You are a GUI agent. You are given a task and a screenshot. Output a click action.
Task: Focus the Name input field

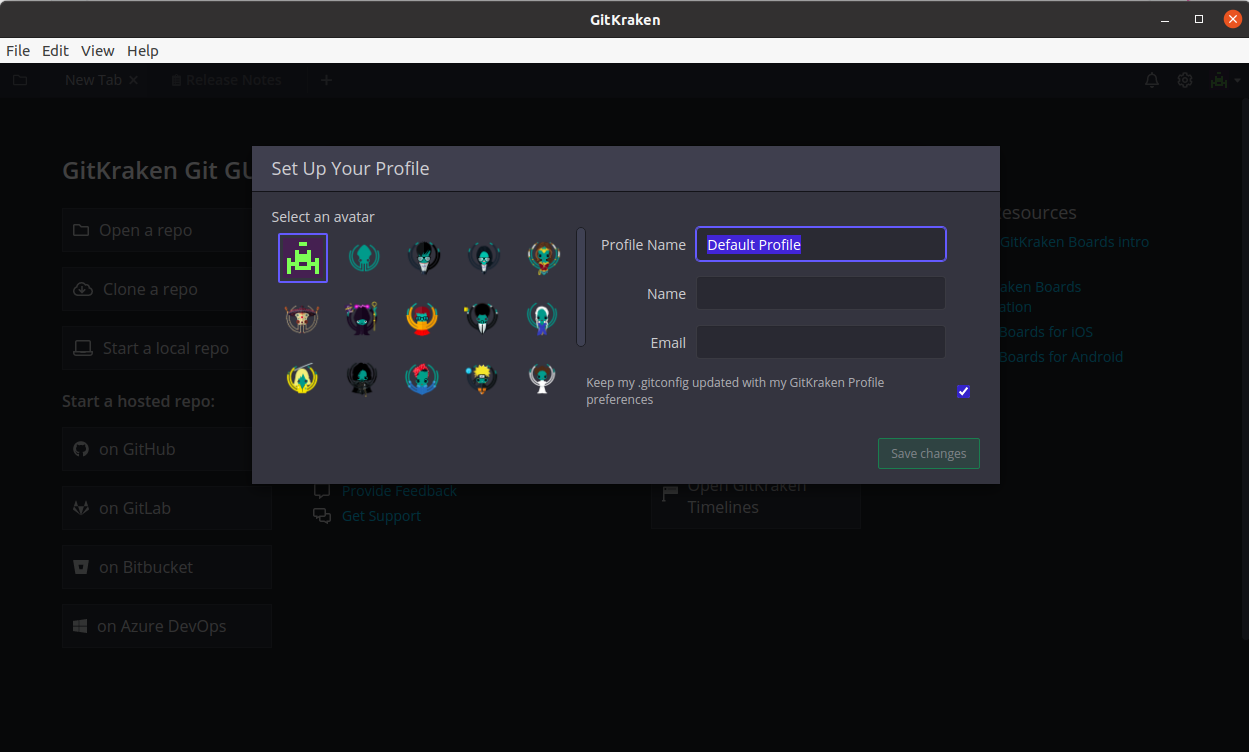(821, 293)
